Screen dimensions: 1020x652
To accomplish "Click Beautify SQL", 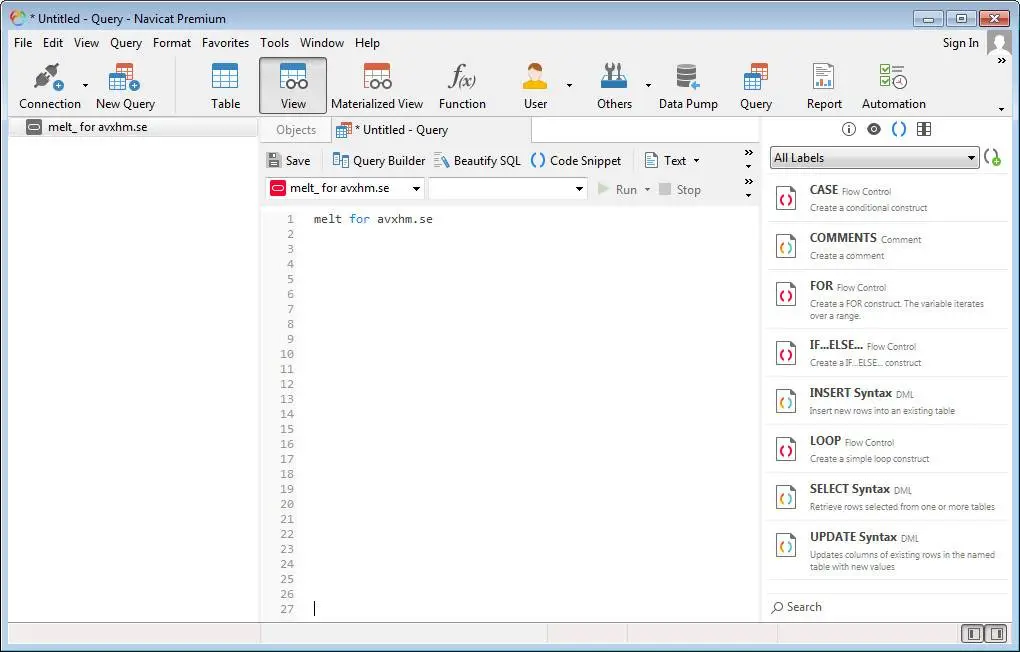I will [x=477, y=161].
